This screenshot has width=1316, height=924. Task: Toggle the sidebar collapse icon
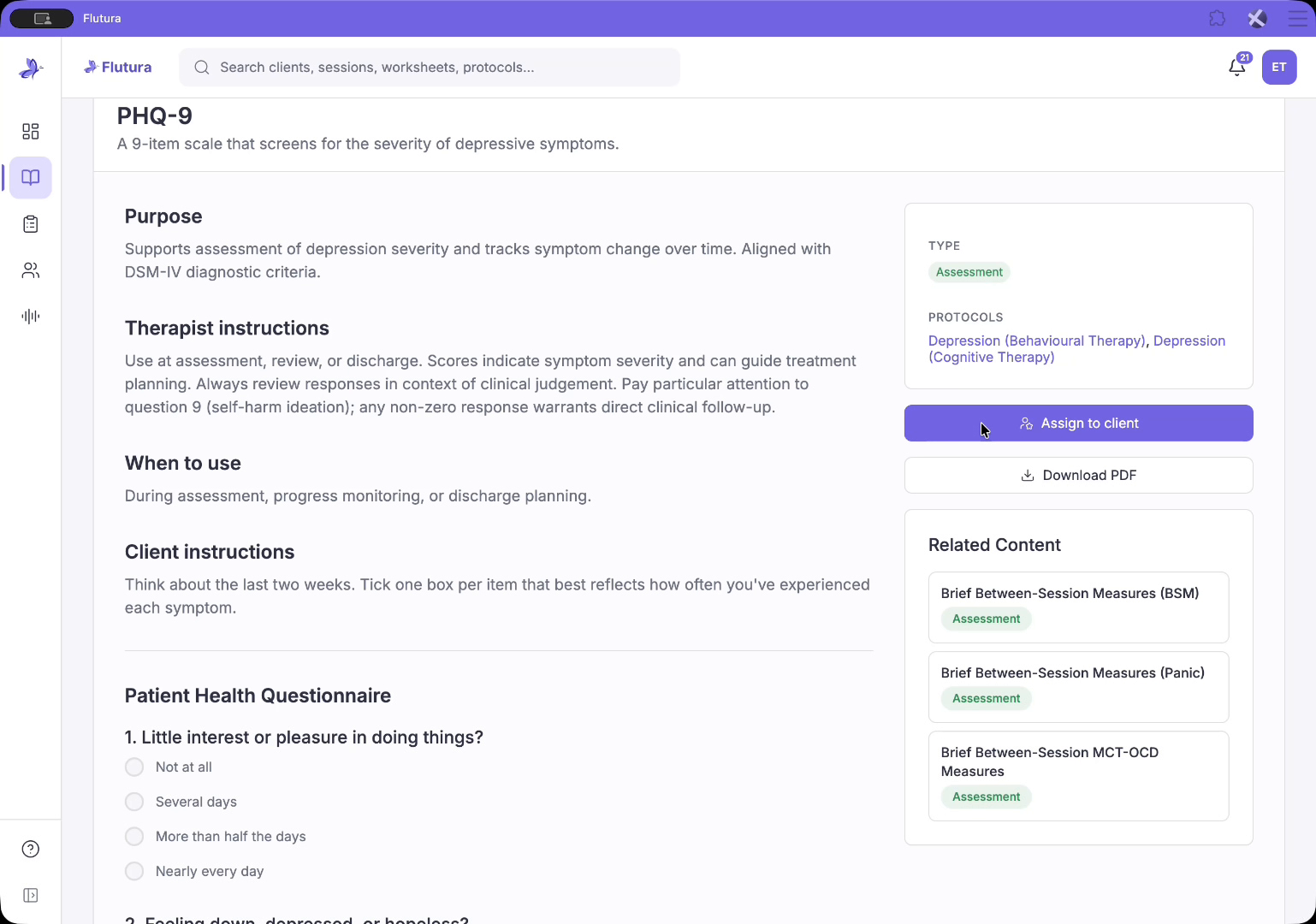(x=31, y=895)
